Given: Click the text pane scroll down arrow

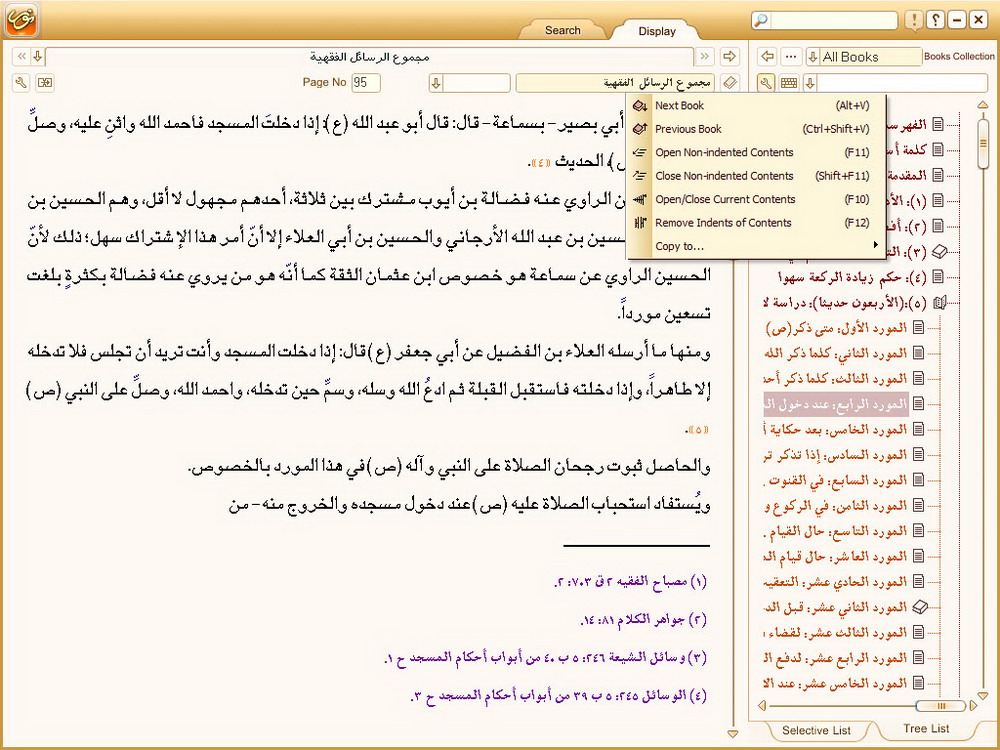Looking at the screenshot, I should coord(733,734).
